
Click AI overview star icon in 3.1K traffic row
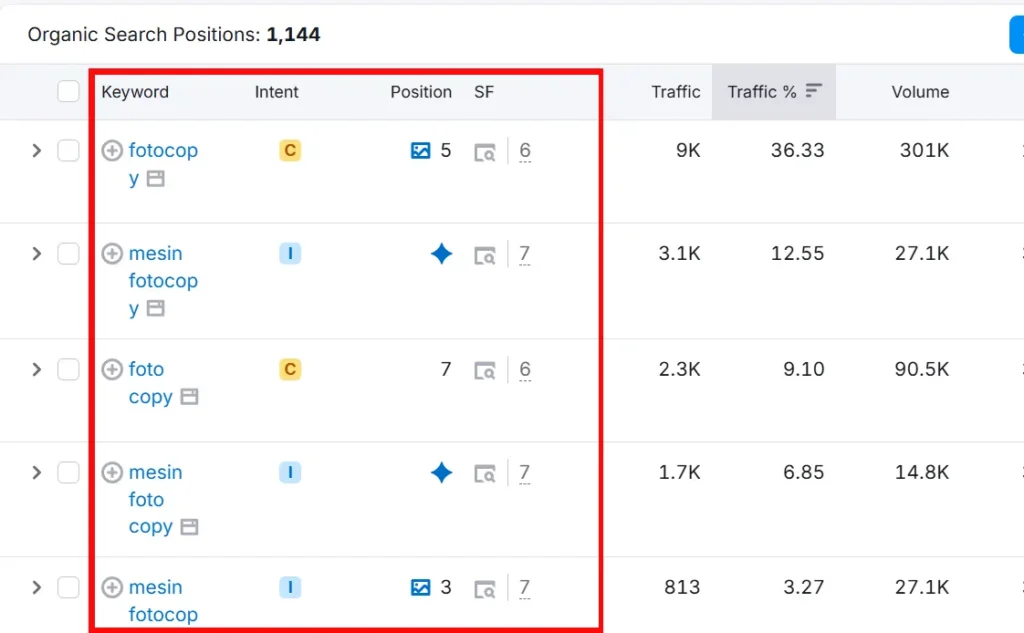pos(441,253)
